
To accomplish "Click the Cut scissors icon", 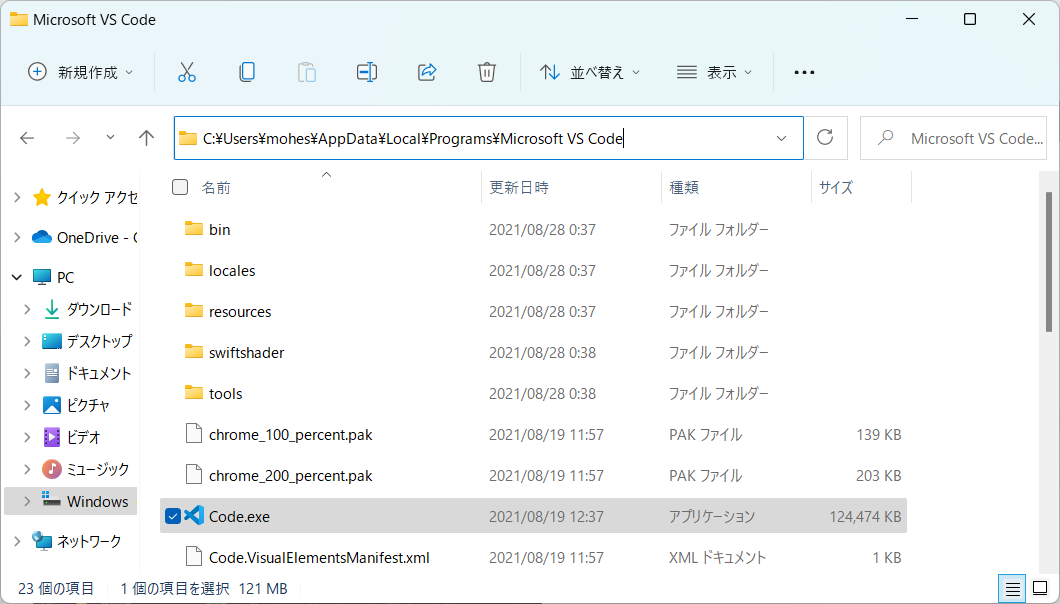I will click(x=187, y=72).
